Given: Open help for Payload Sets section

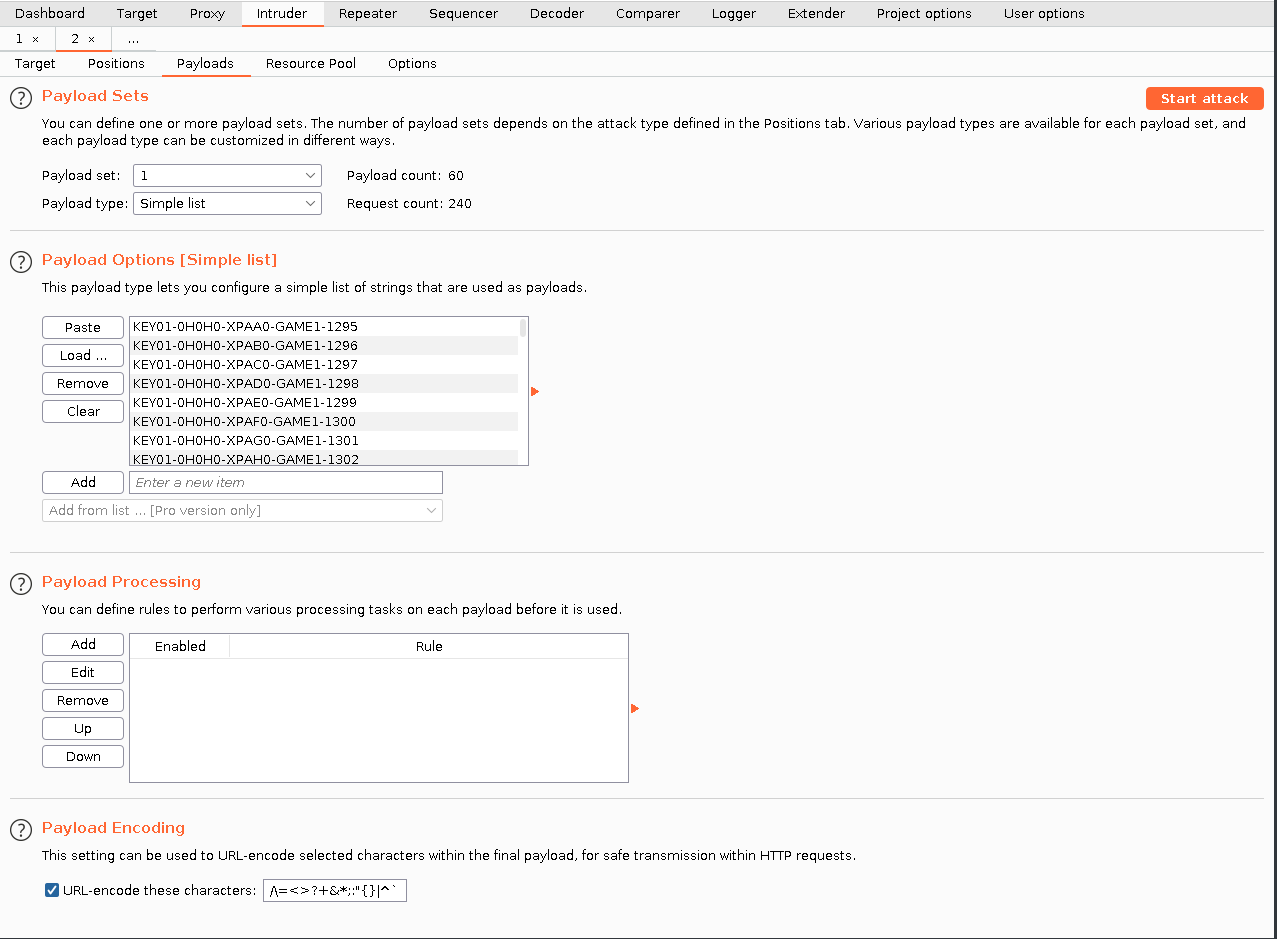Looking at the screenshot, I should pyautogui.click(x=20, y=98).
